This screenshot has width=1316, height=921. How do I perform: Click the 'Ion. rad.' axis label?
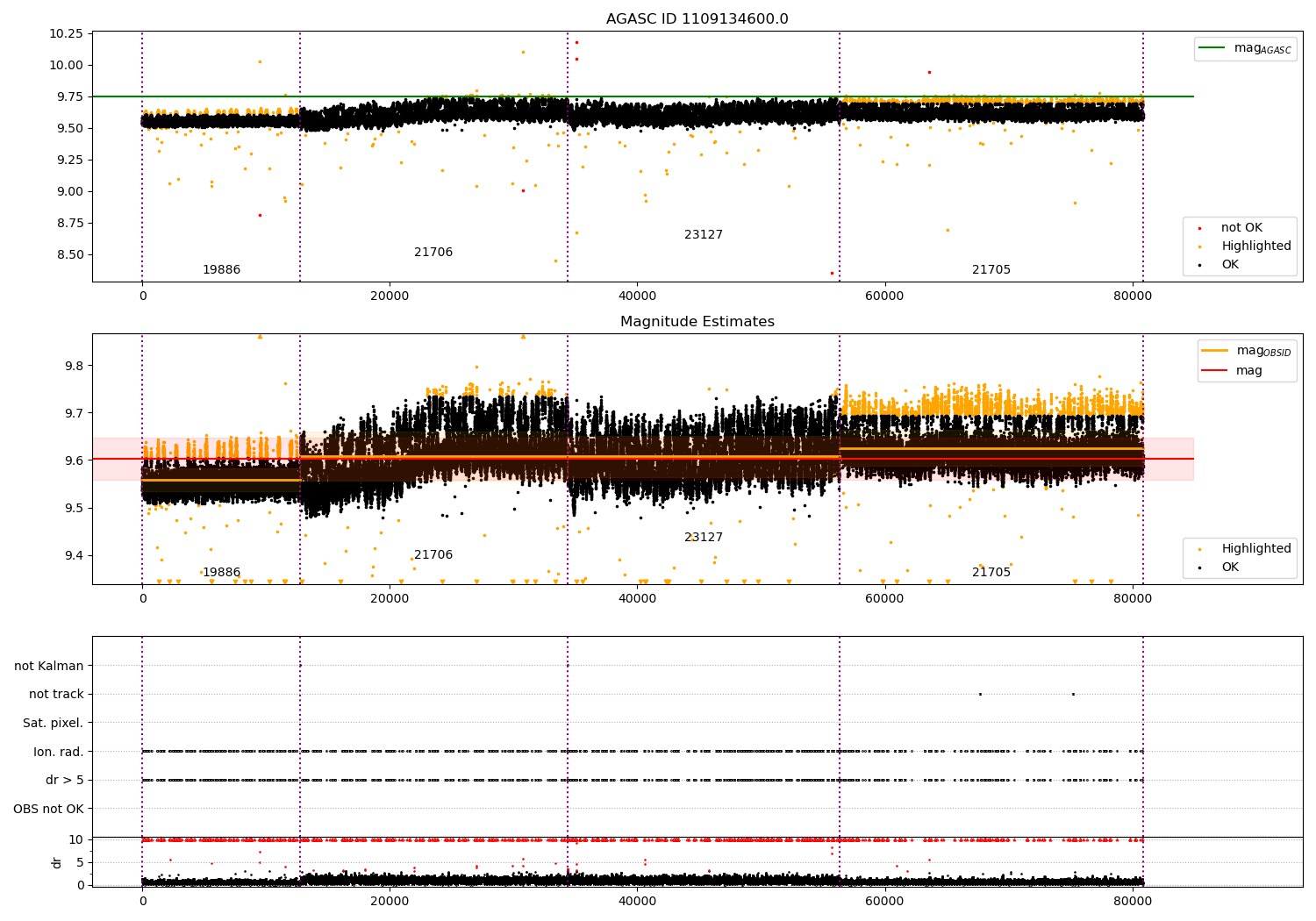59,753
